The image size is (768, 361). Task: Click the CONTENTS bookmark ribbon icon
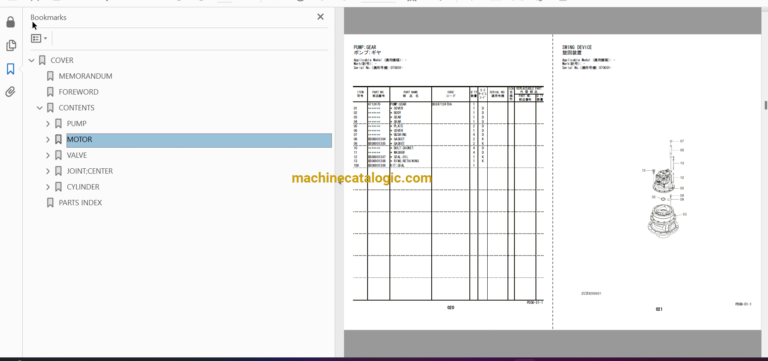tap(50, 108)
